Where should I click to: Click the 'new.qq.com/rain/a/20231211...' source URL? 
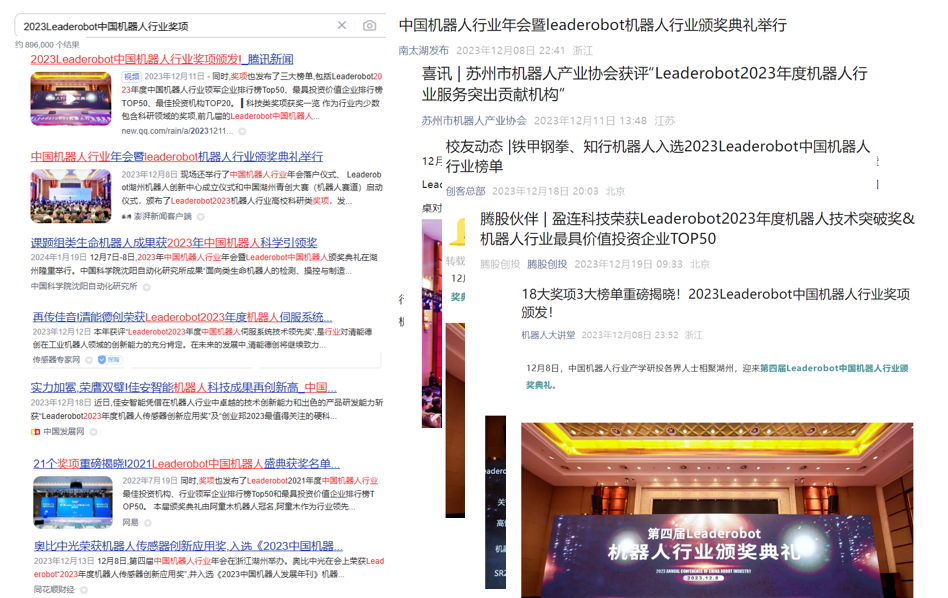(x=177, y=131)
